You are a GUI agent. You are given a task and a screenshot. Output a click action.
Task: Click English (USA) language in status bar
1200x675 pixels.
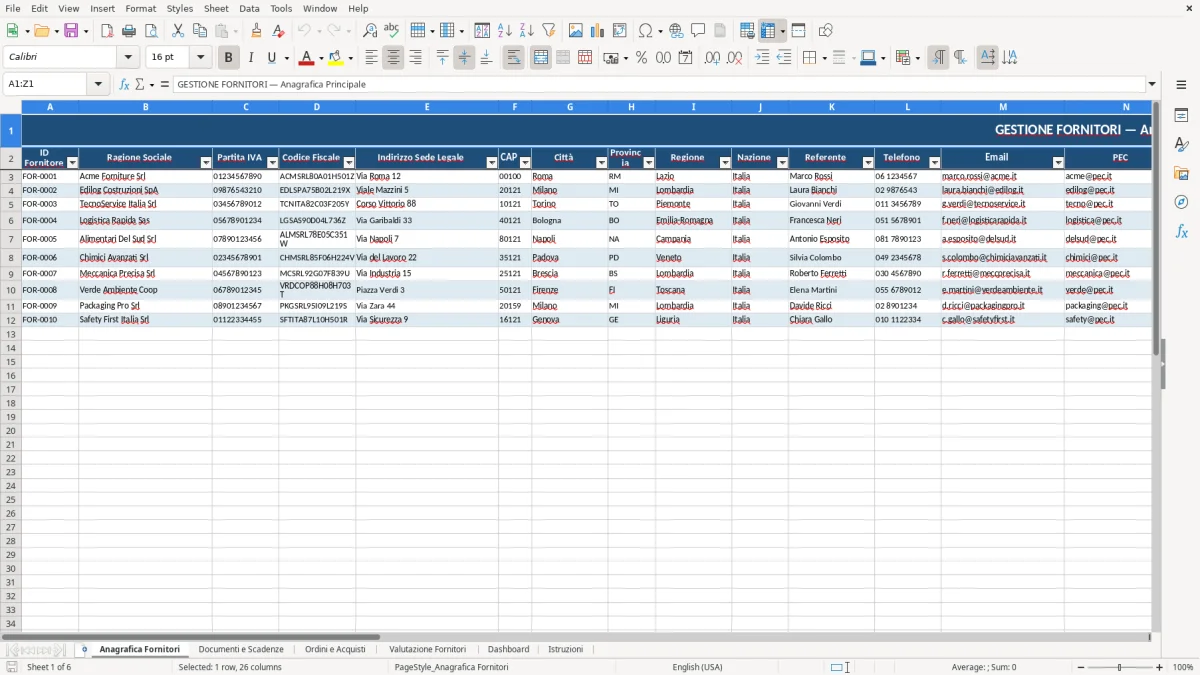697,667
